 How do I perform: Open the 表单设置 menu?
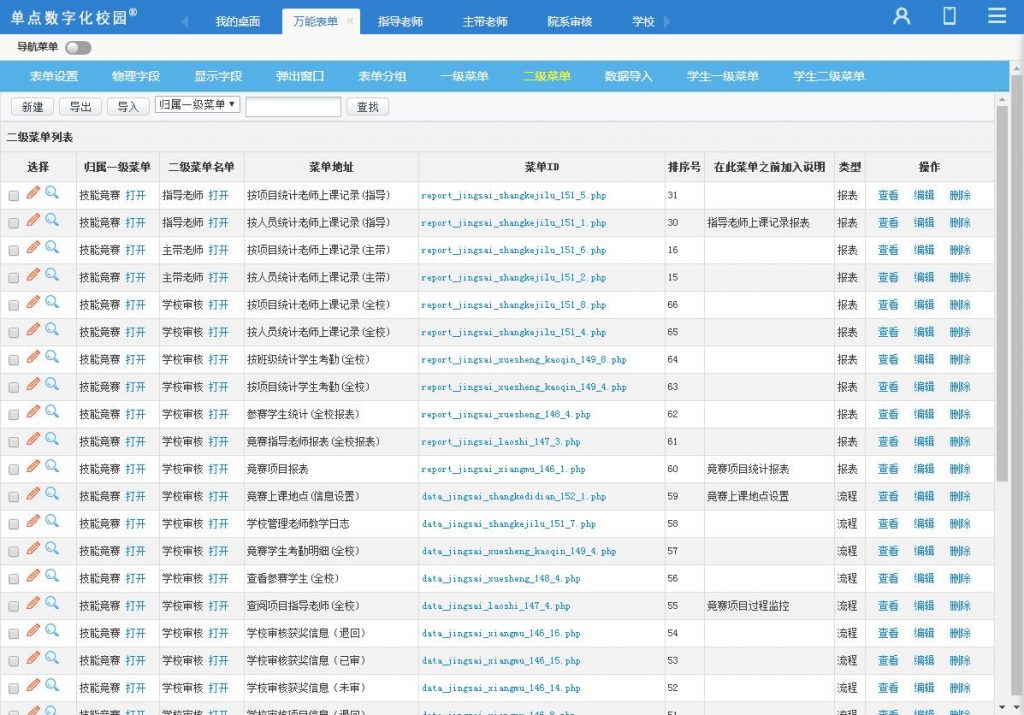tap(54, 76)
